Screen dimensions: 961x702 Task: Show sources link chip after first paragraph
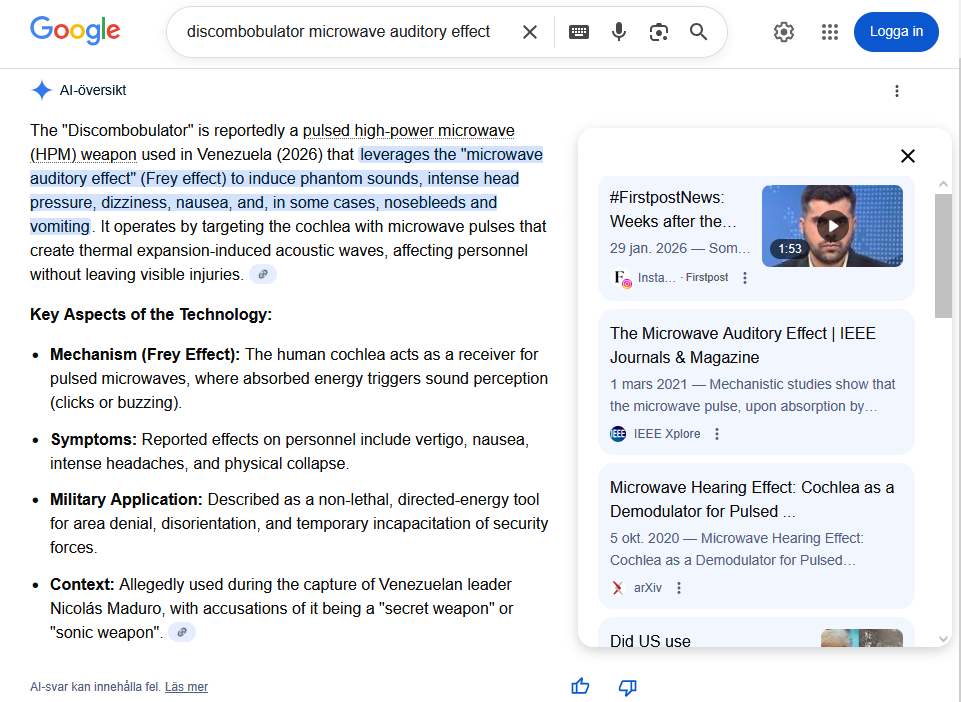263,275
